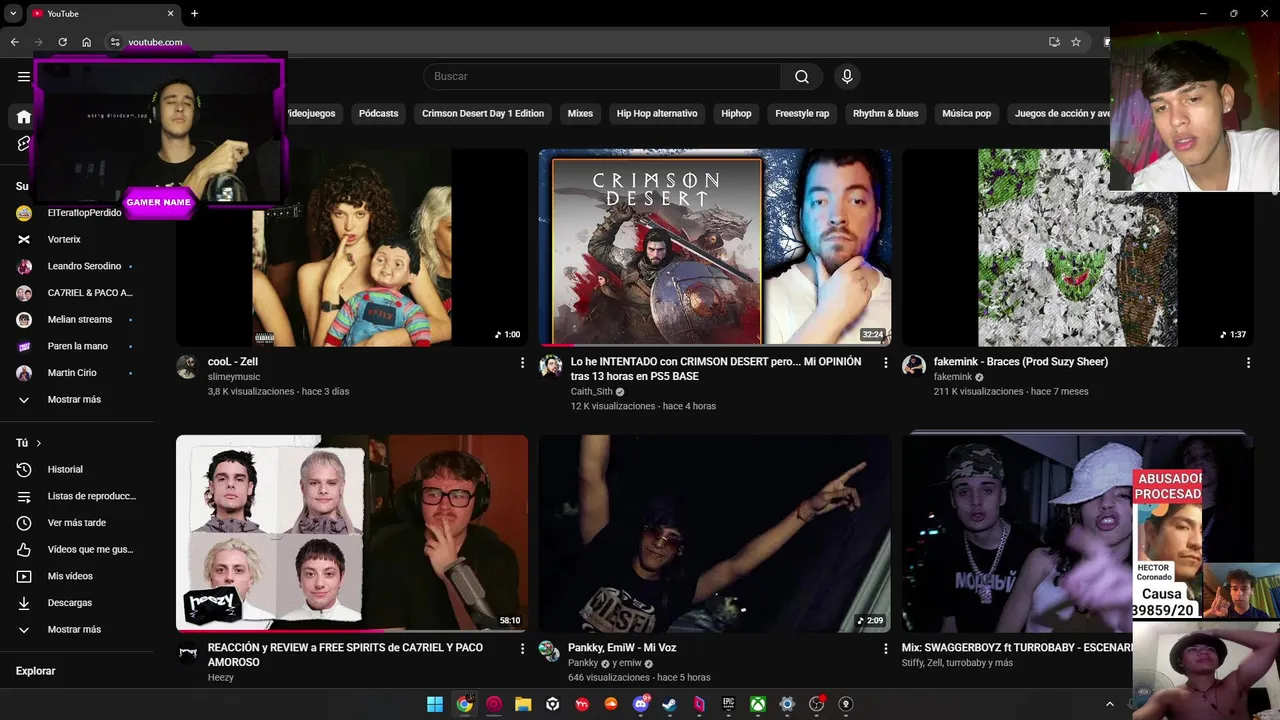Reload the page with refresh icon
This screenshot has height=720, width=1280.
click(62, 42)
